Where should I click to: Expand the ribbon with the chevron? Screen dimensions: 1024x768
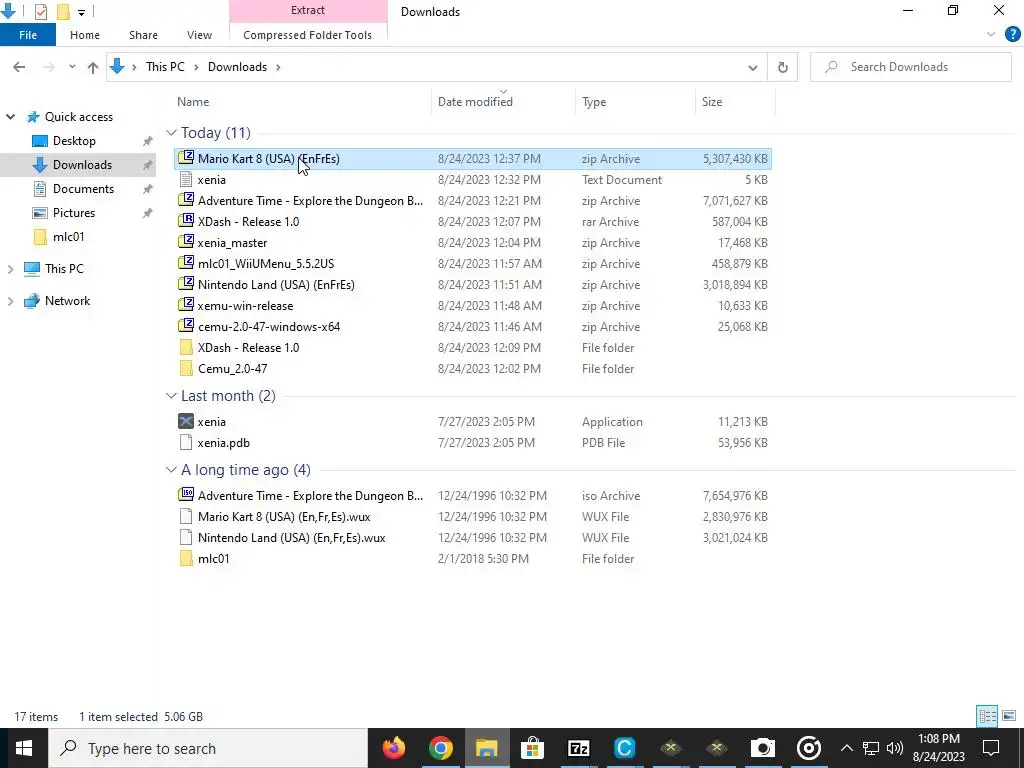coord(991,35)
